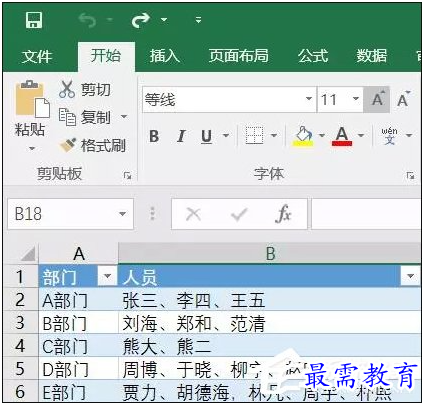
Task: Open the 剪贴板 dialog launcher
Action: click(127, 175)
